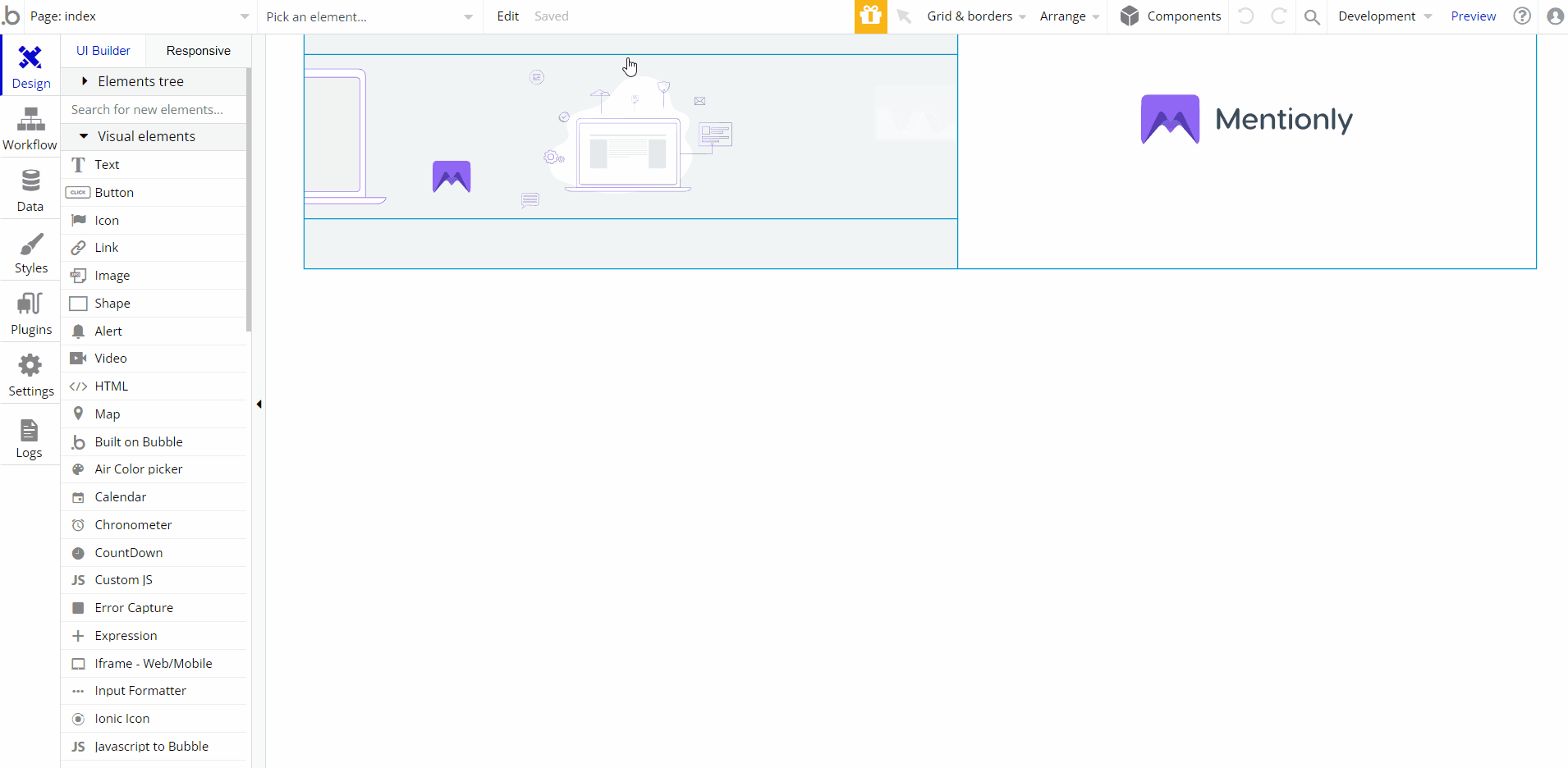Screen dimensions: 1568x768
Task: Click the element inspector pointer icon
Action: click(904, 16)
